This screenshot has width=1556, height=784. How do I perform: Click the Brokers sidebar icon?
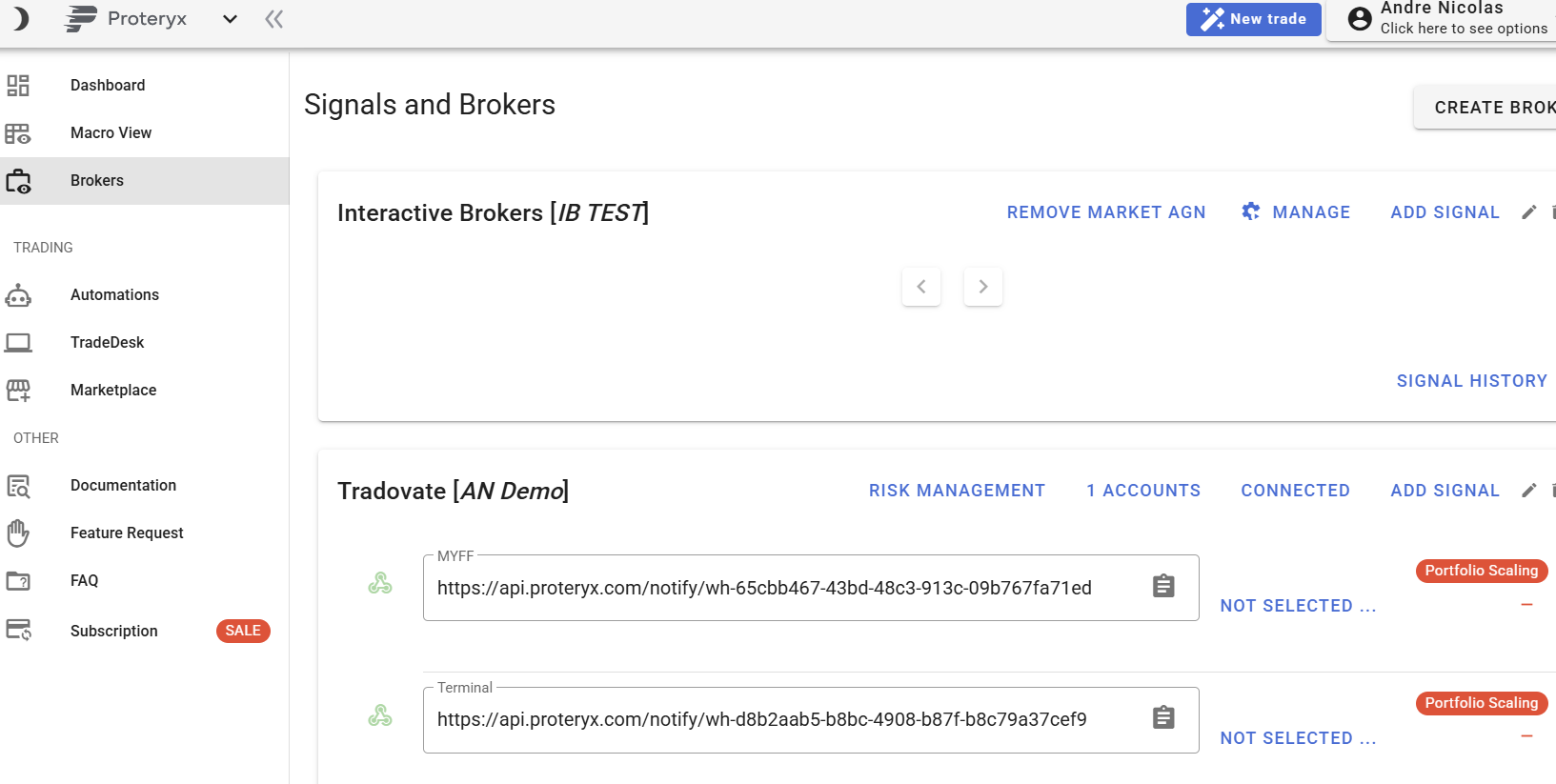pyautogui.click(x=18, y=181)
